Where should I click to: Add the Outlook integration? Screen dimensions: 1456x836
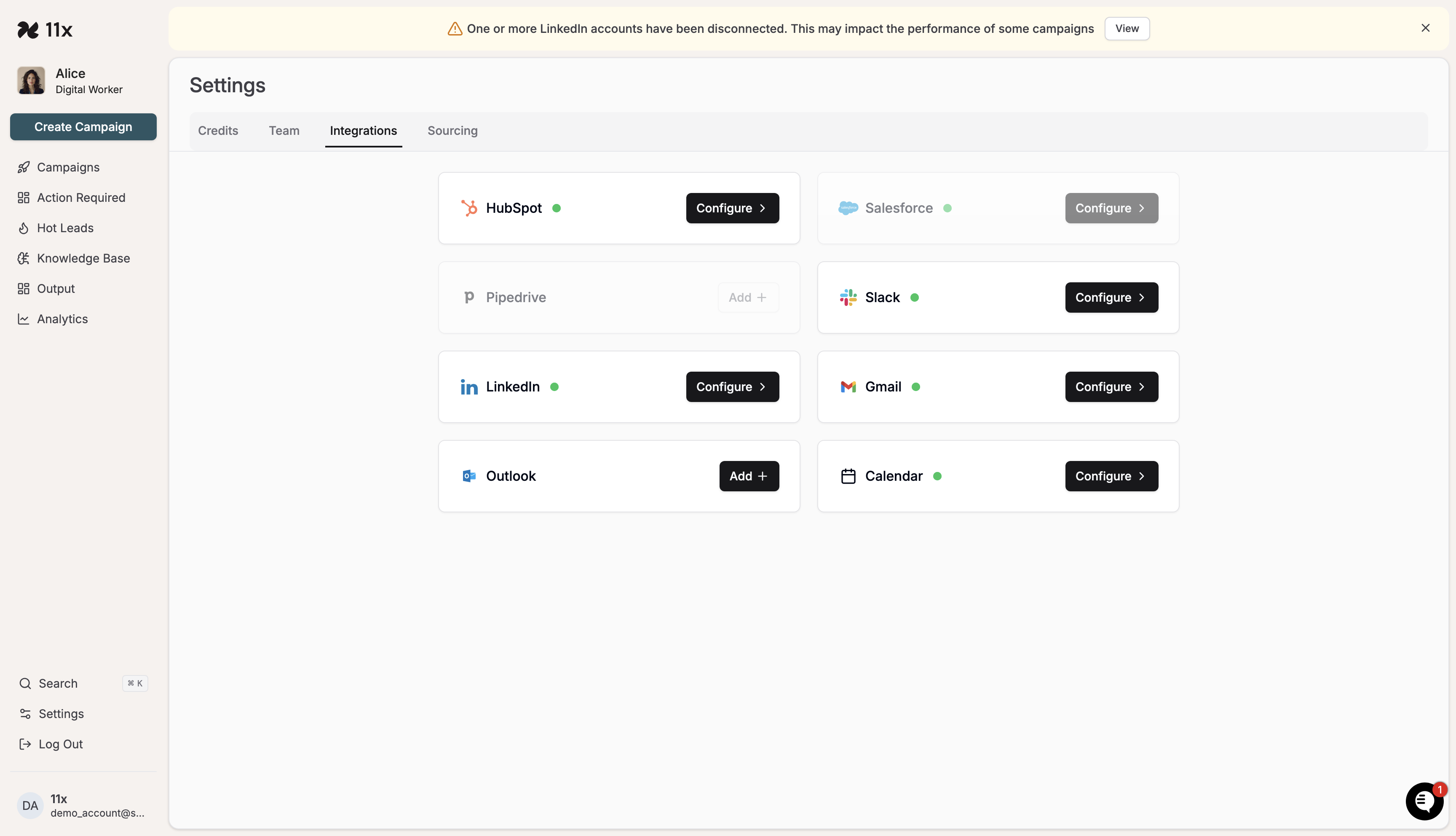pyautogui.click(x=748, y=475)
